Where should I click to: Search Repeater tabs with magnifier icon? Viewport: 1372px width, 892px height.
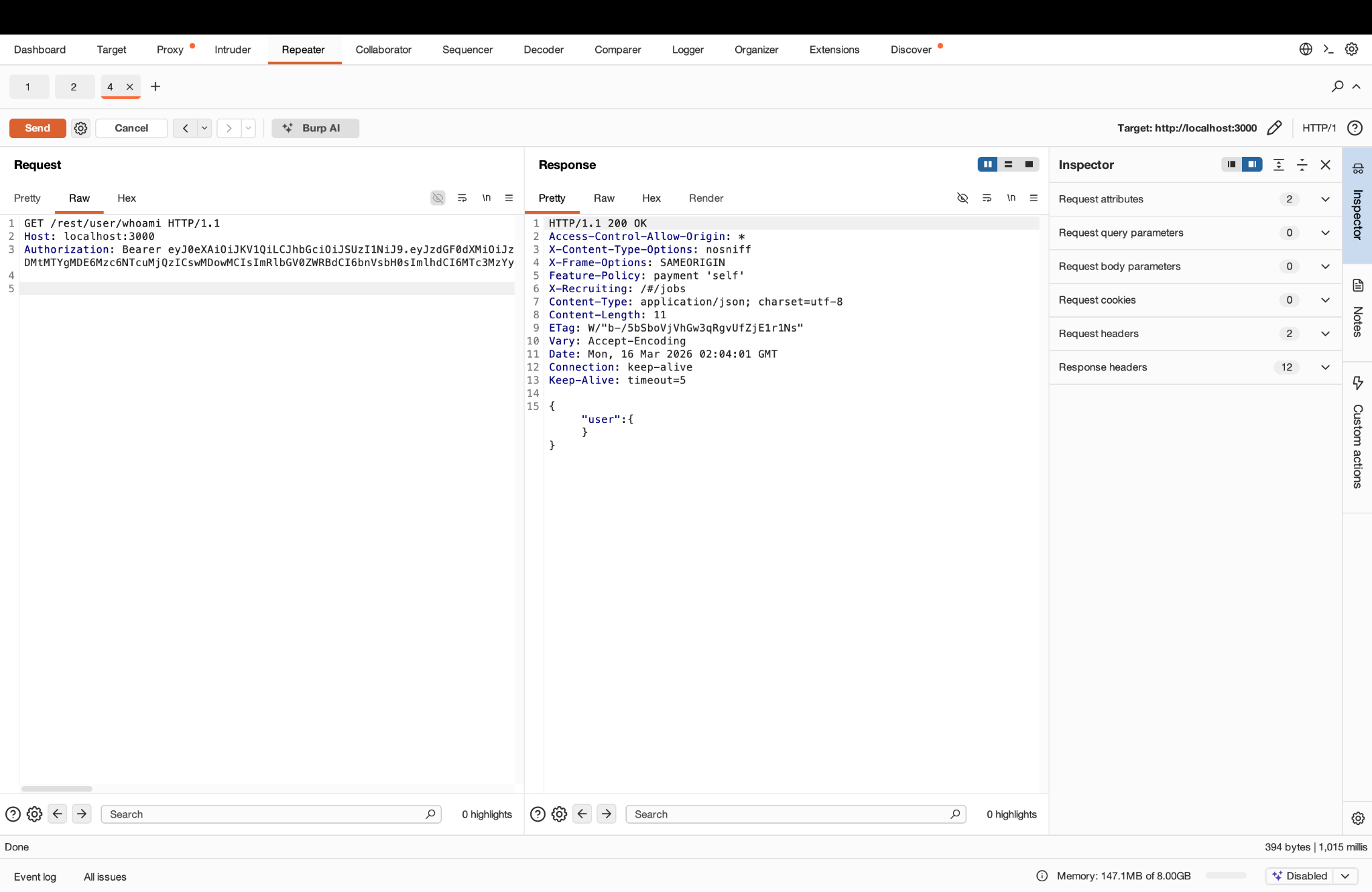click(1337, 86)
